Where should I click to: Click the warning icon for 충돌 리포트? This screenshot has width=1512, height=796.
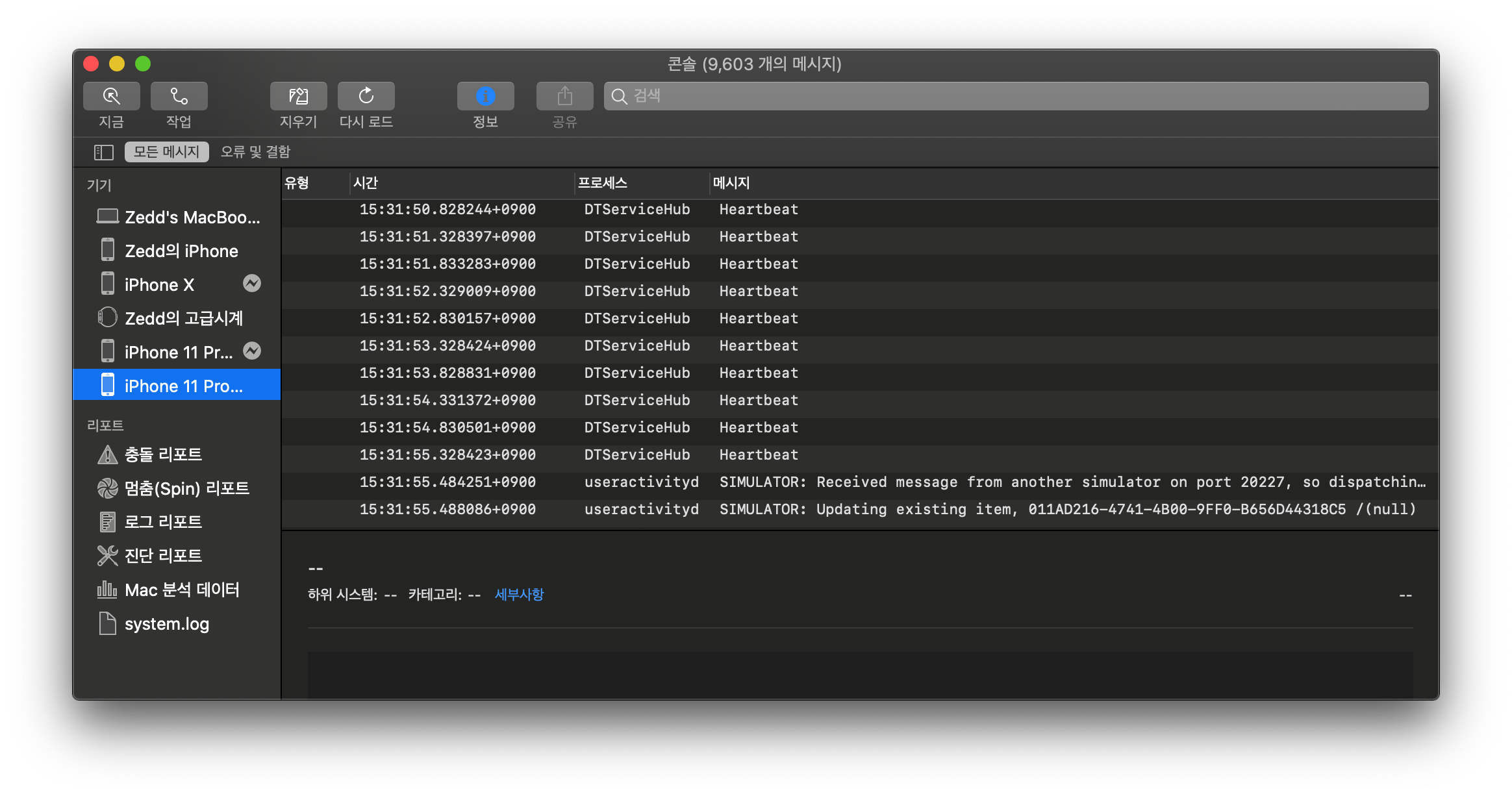click(107, 454)
